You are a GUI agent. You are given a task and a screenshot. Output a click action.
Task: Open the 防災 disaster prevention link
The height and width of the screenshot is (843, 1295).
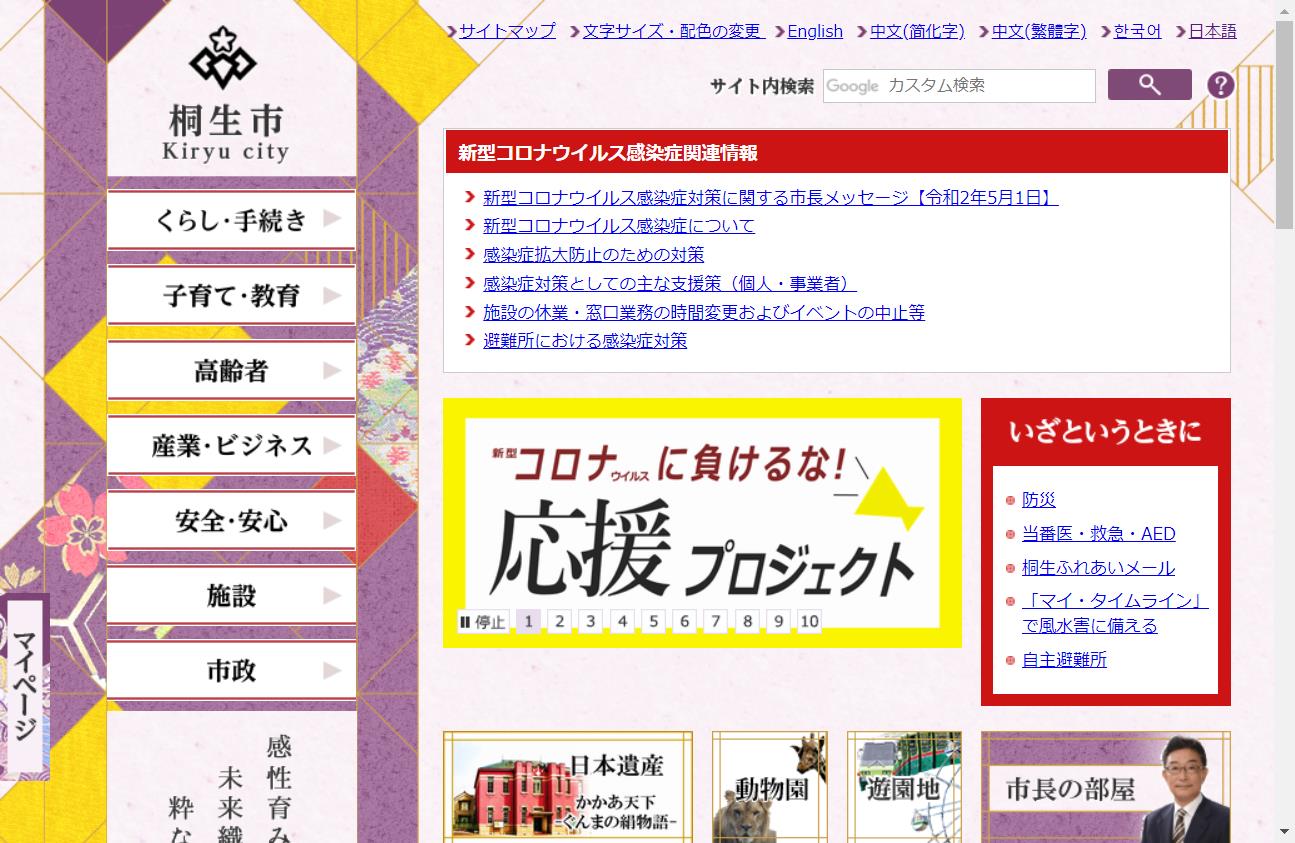(x=1040, y=500)
